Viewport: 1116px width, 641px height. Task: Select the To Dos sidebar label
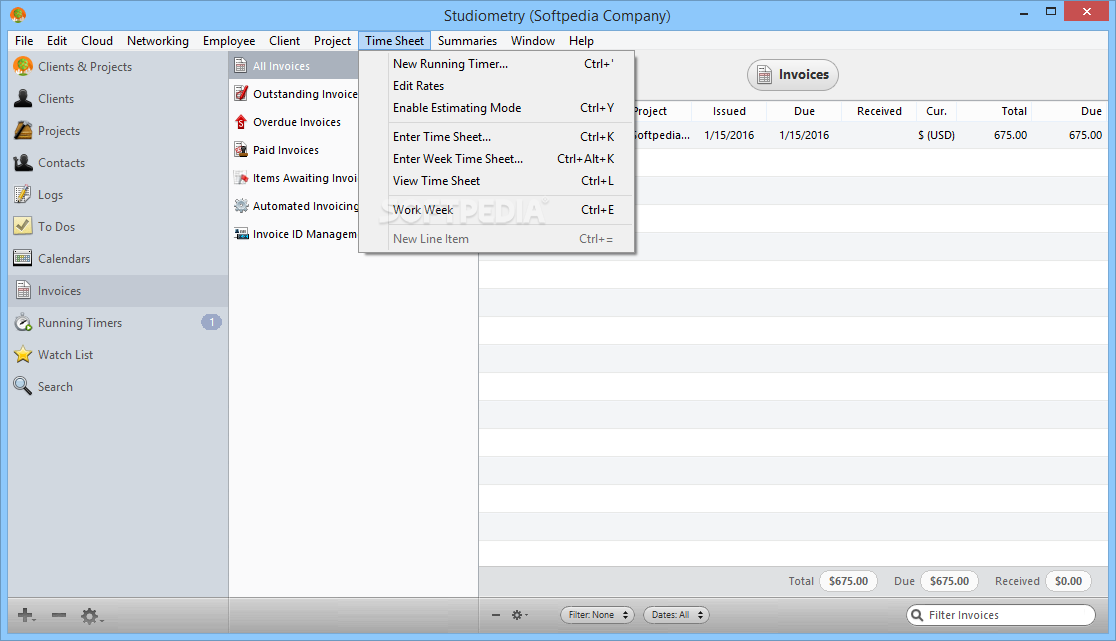56,226
